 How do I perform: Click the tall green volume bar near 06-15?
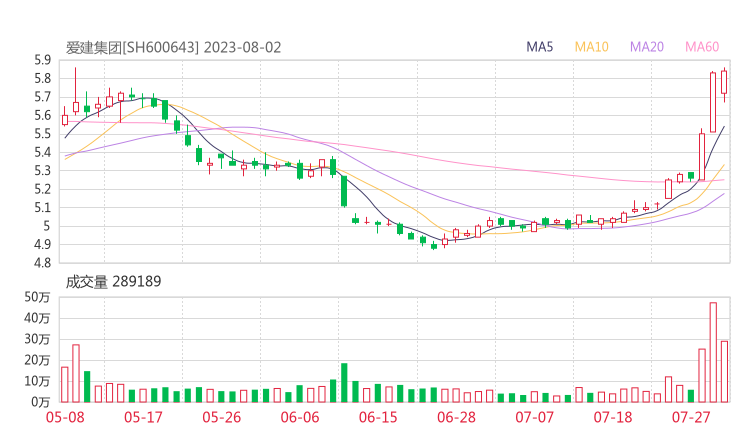(345, 382)
